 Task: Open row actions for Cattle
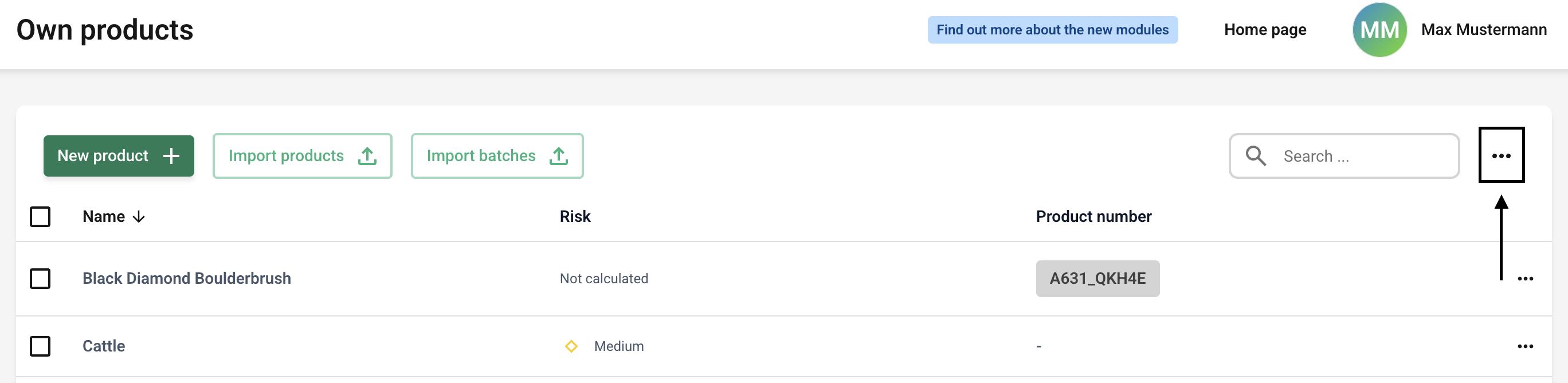(x=1525, y=346)
